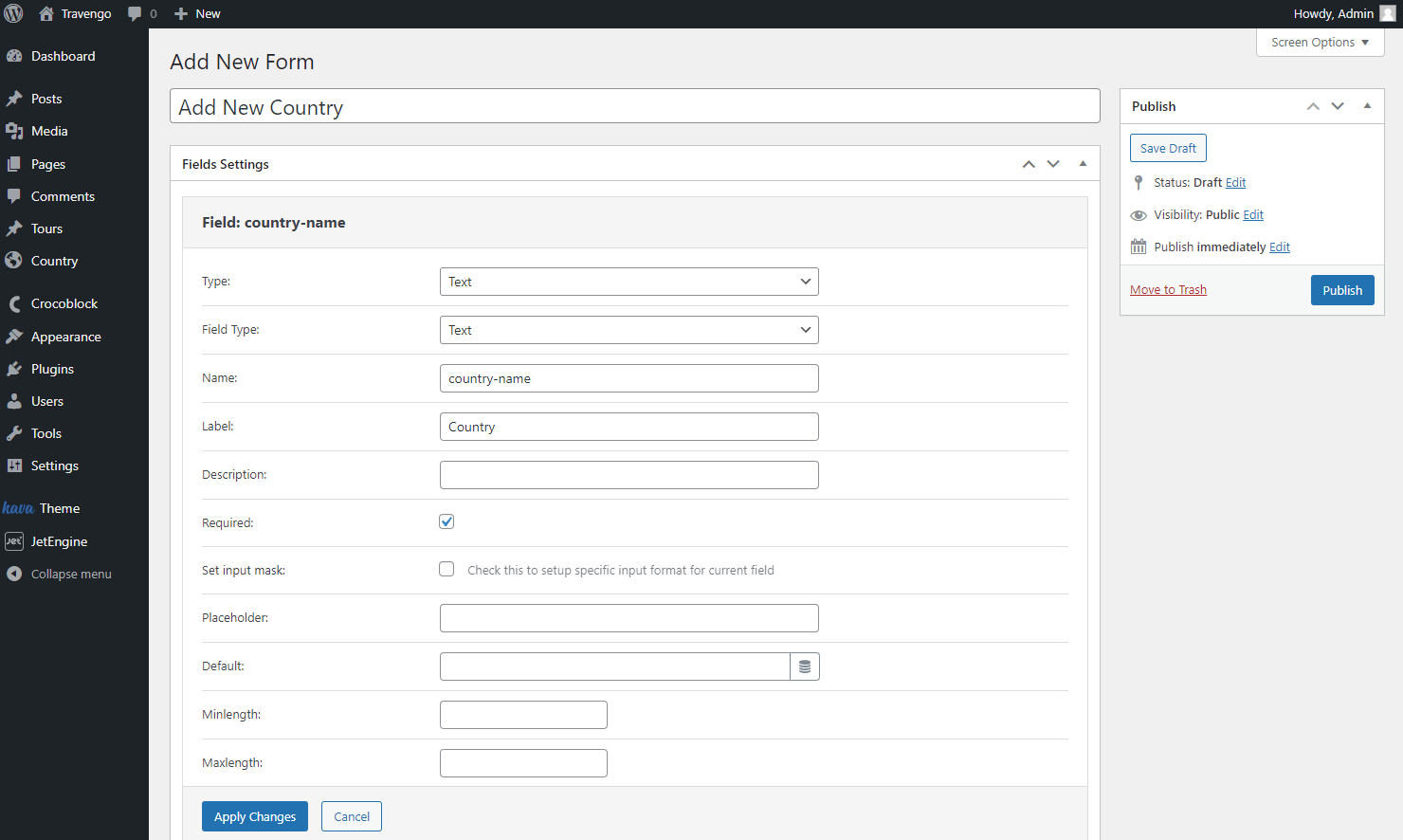Go to Tours menu item
This screenshot has height=840, width=1403.
[x=74, y=228]
